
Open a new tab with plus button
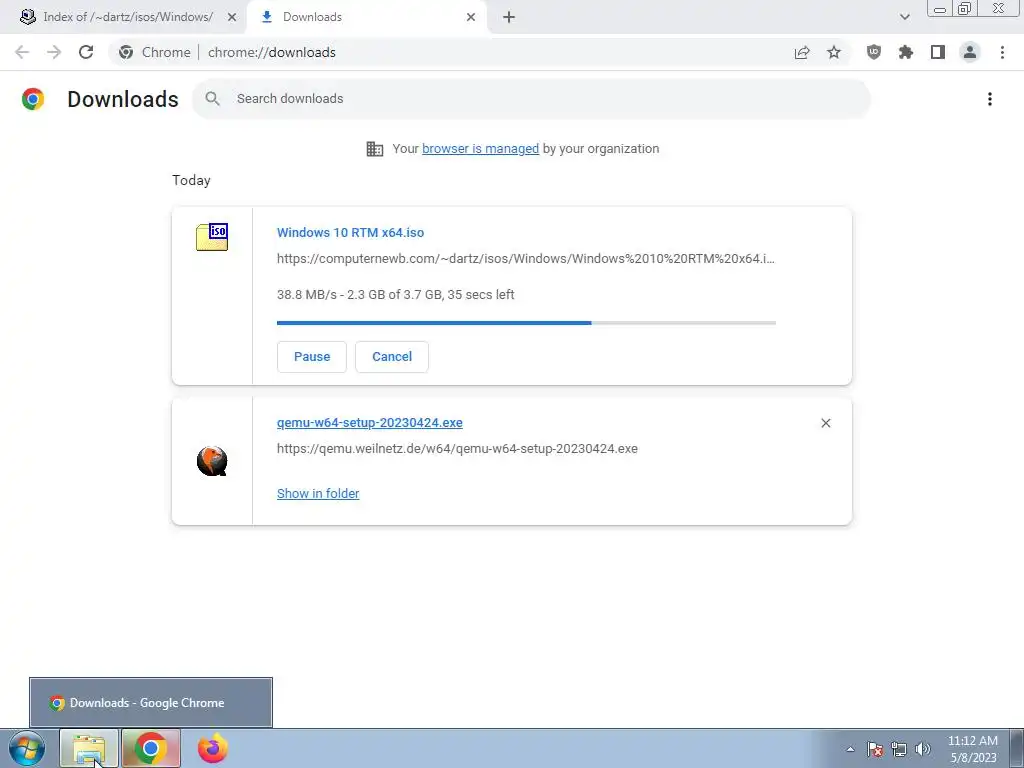[509, 17]
